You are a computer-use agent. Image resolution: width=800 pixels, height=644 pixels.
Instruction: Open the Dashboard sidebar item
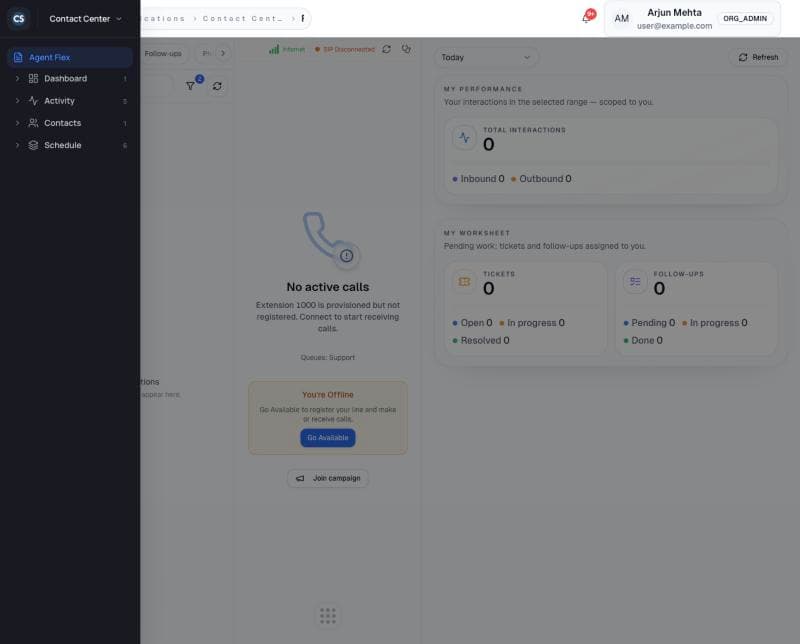pyautogui.click(x=70, y=79)
